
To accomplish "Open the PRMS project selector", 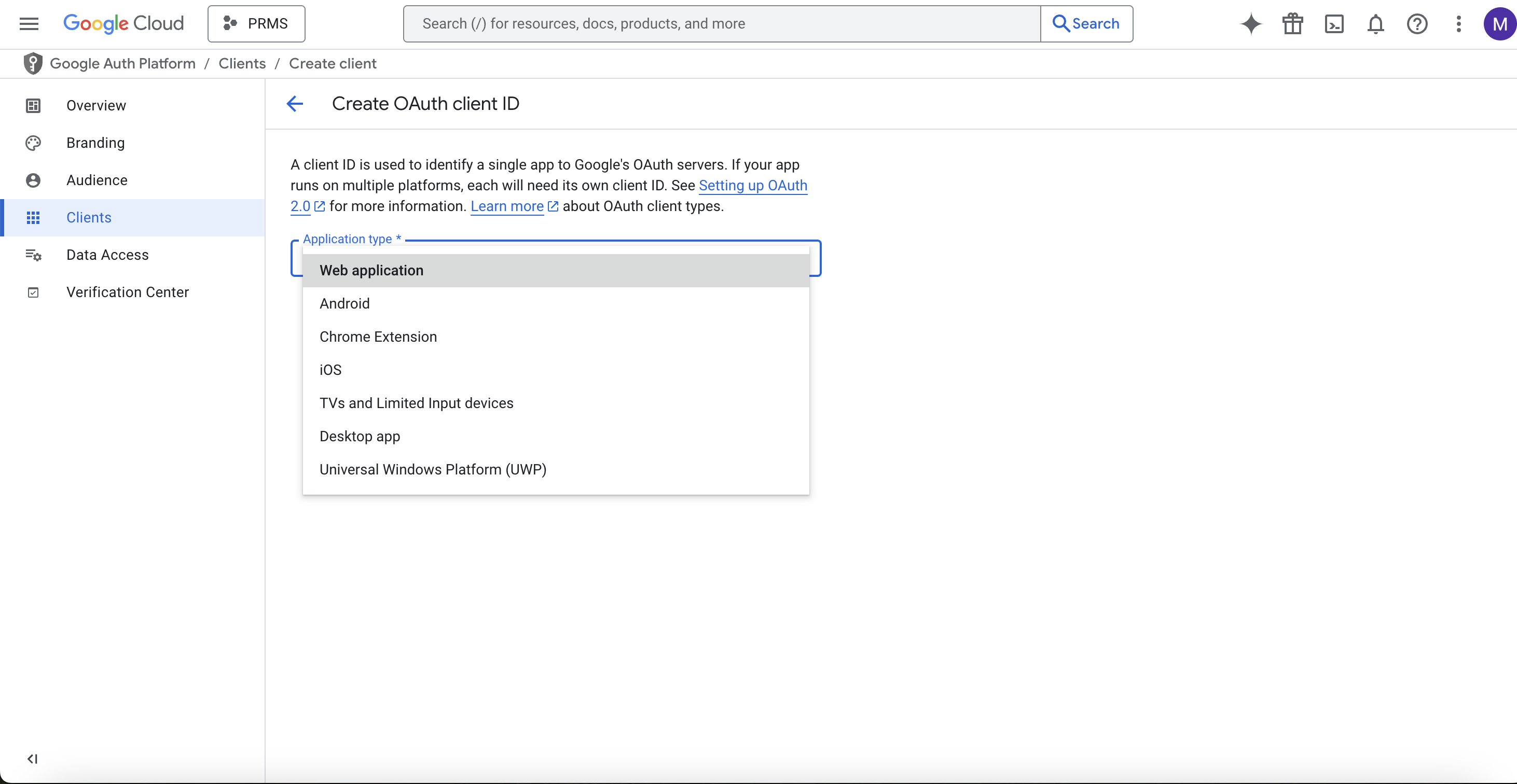I will 256,23.
